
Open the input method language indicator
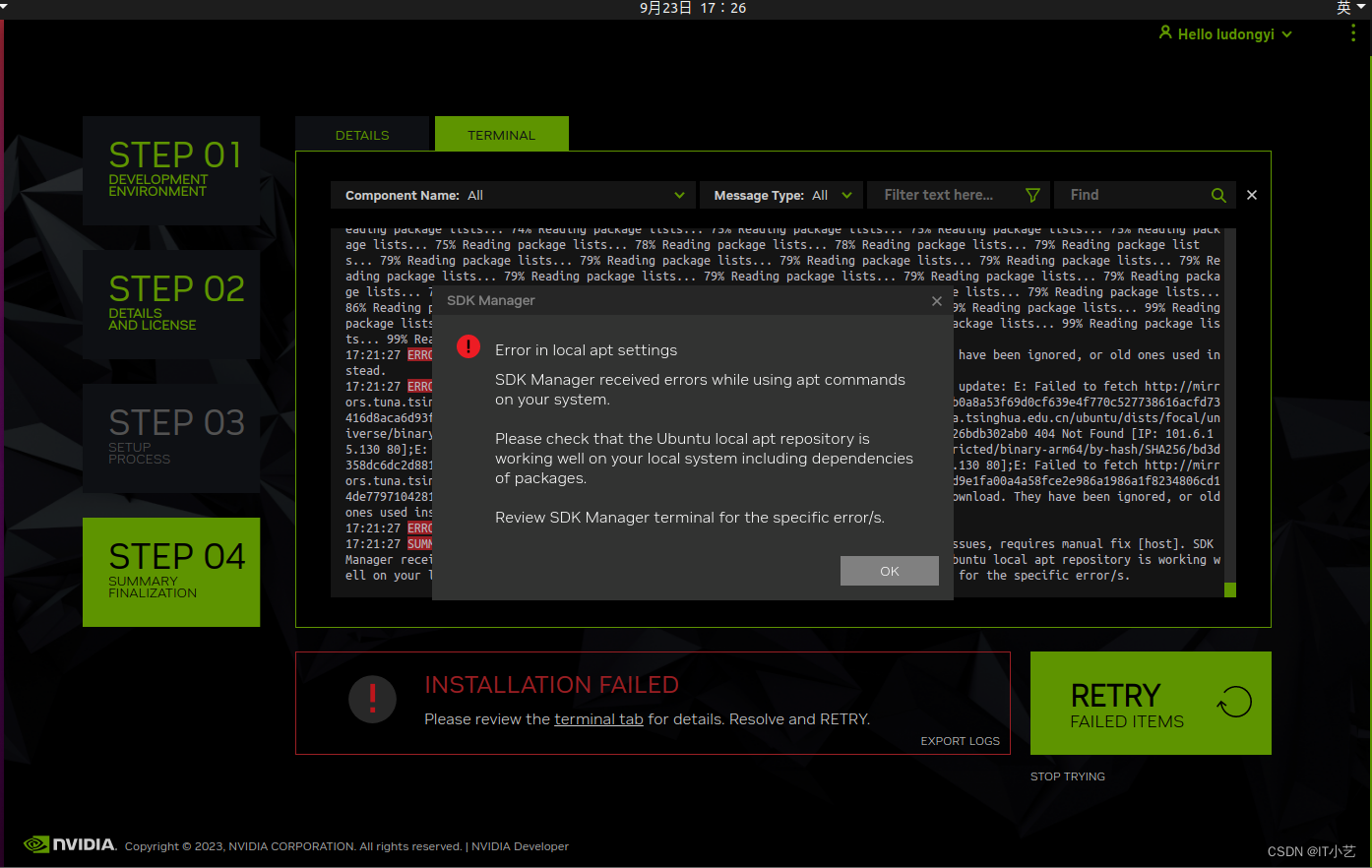pyautogui.click(x=1350, y=8)
